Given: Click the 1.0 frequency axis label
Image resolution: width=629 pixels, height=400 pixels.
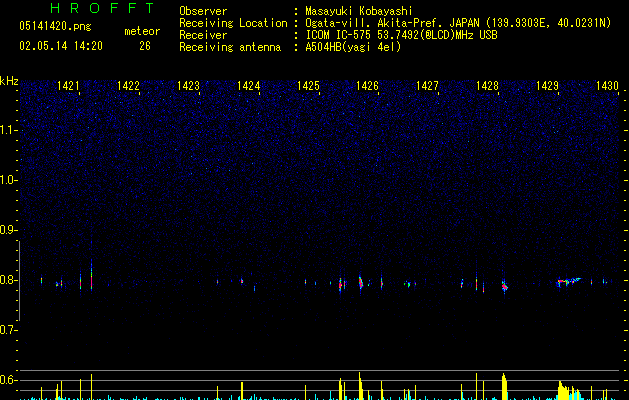Looking at the screenshot, I should click(x=8, y=180).
